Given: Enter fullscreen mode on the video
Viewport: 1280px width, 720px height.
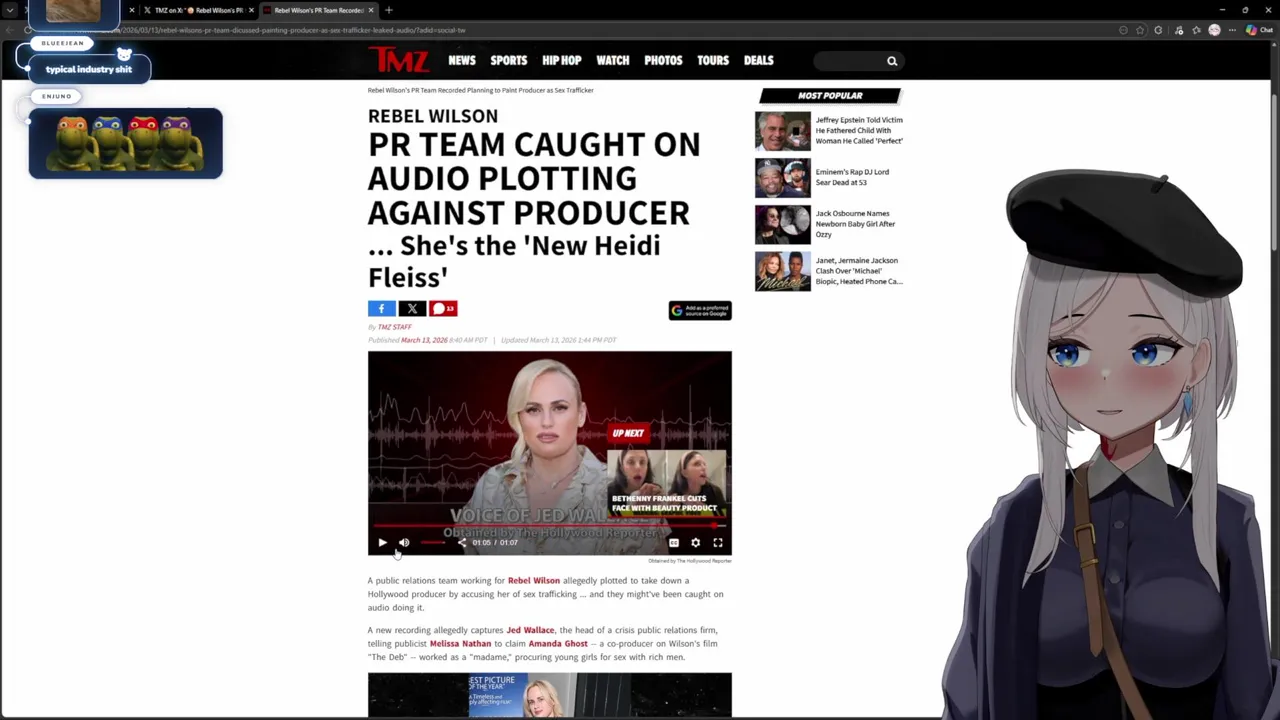Looking at the screenshot, I should [x=718, y=542].
